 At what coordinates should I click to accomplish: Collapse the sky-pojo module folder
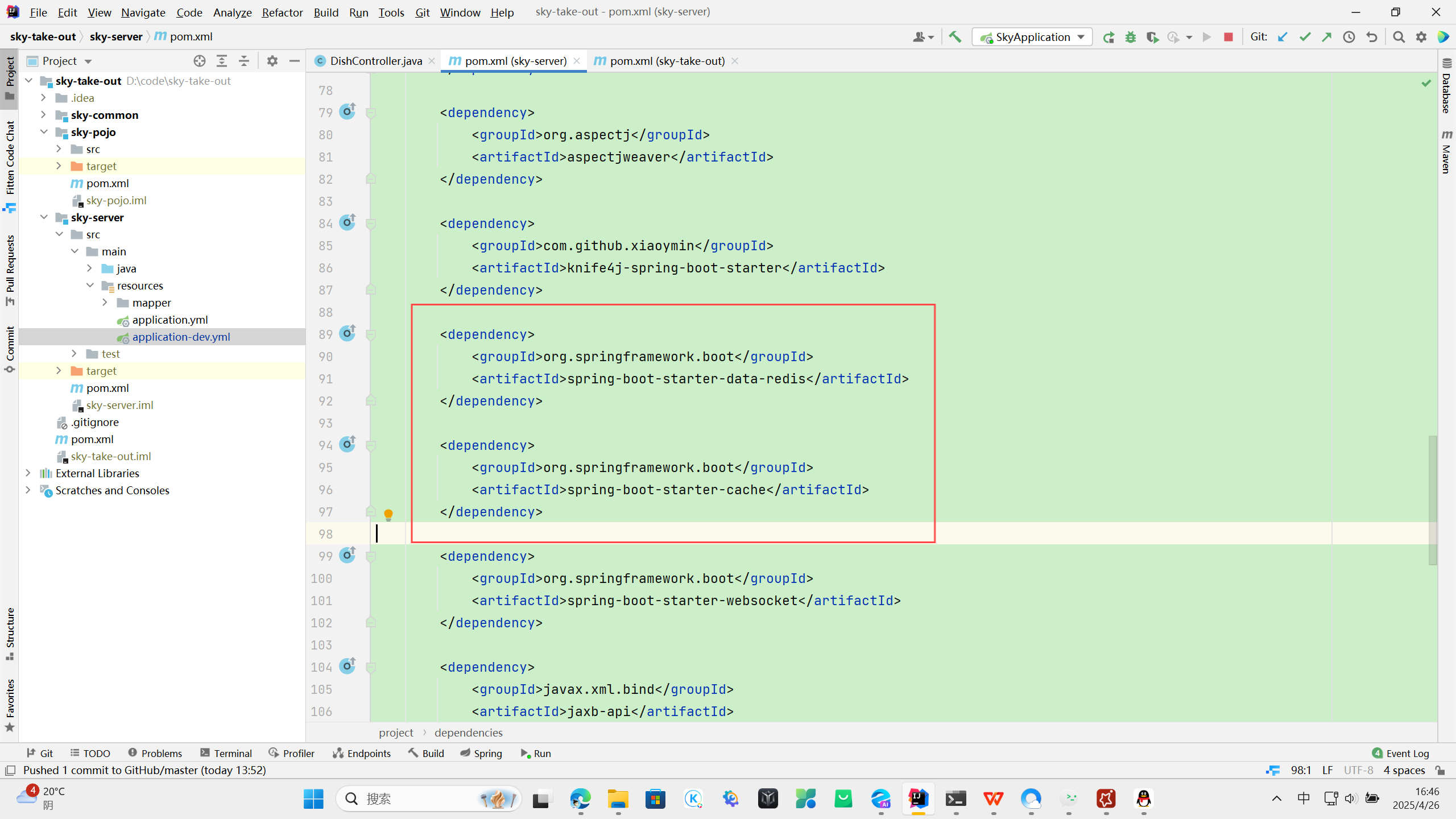point(44,132)
